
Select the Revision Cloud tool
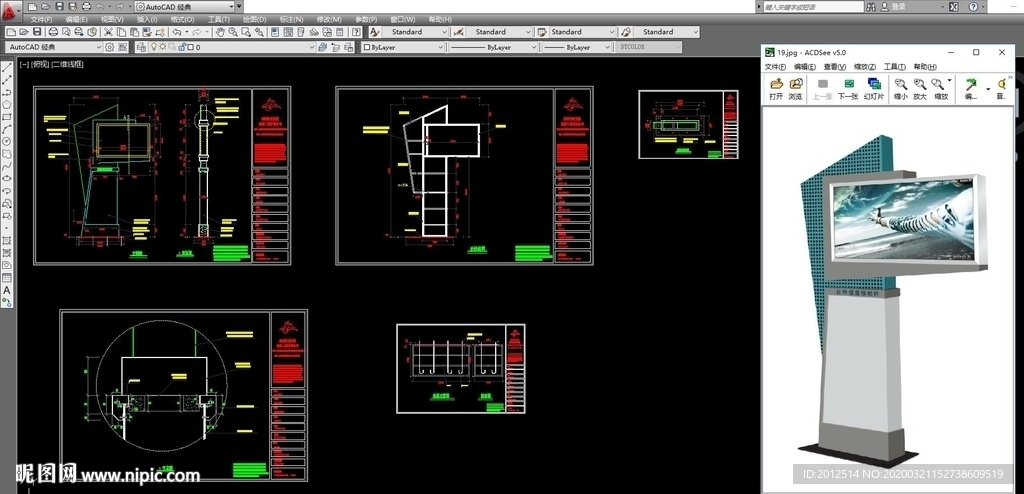point(7,154)
